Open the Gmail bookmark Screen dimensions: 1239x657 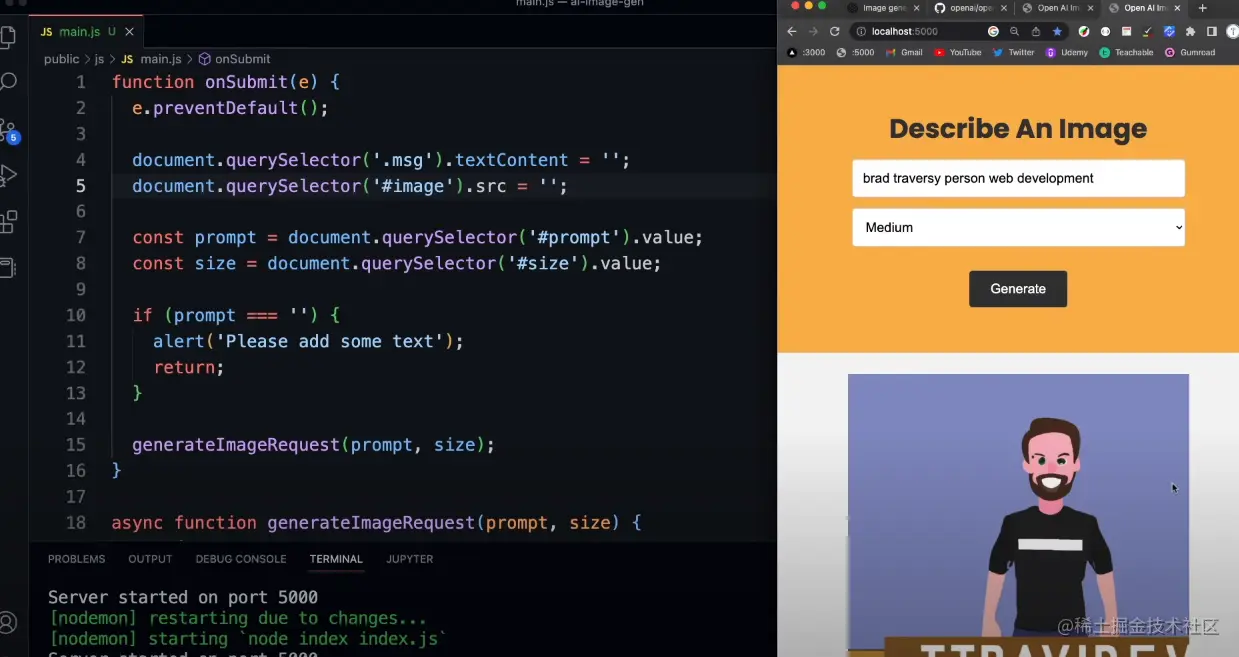905,52
